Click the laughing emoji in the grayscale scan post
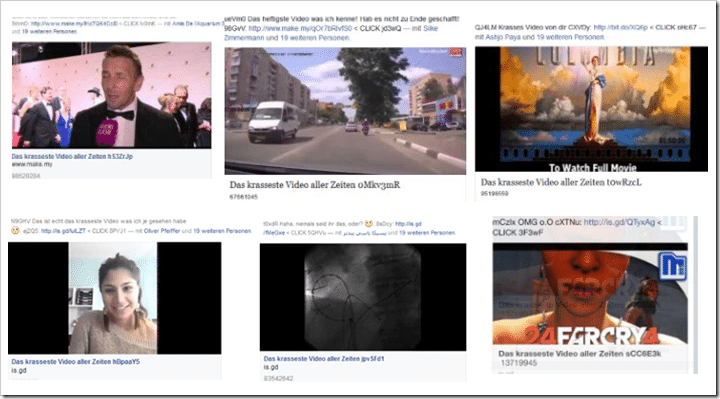The image size is (720, 399). pyautogui.click(x=368, y=224)
